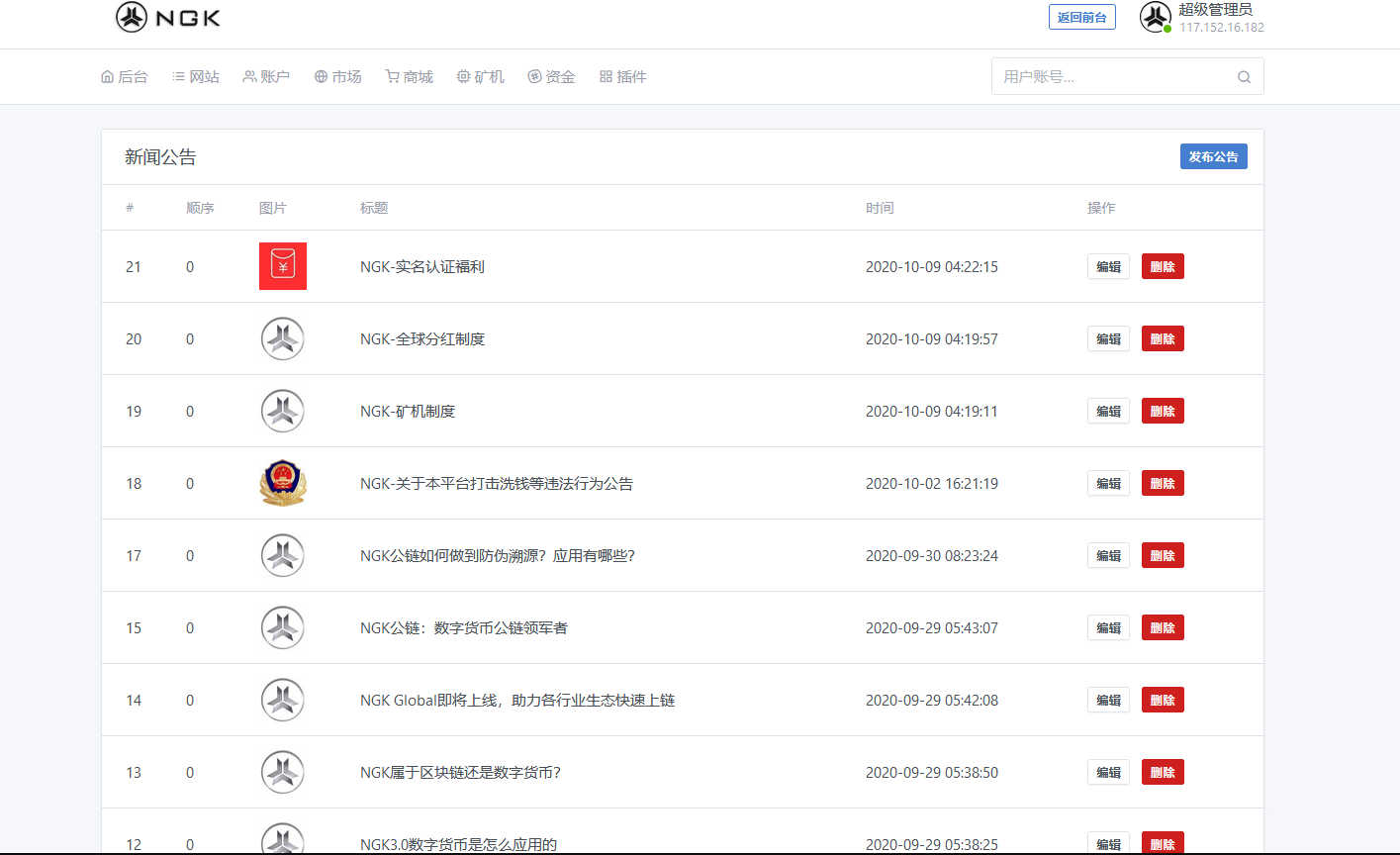Click timestamp 2020-10-02 16:21:19
The height and width of the screenshot is (855, 1400).
(932, 483)
